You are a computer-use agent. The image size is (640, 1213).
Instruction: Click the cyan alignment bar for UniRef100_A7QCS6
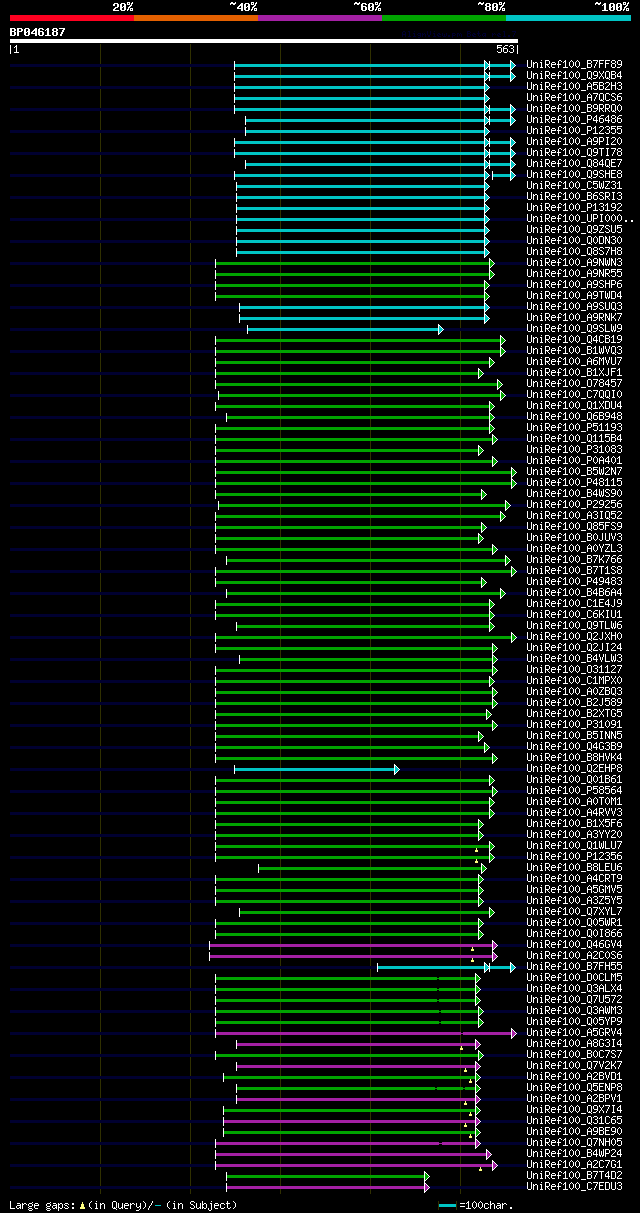pos(361,97)
